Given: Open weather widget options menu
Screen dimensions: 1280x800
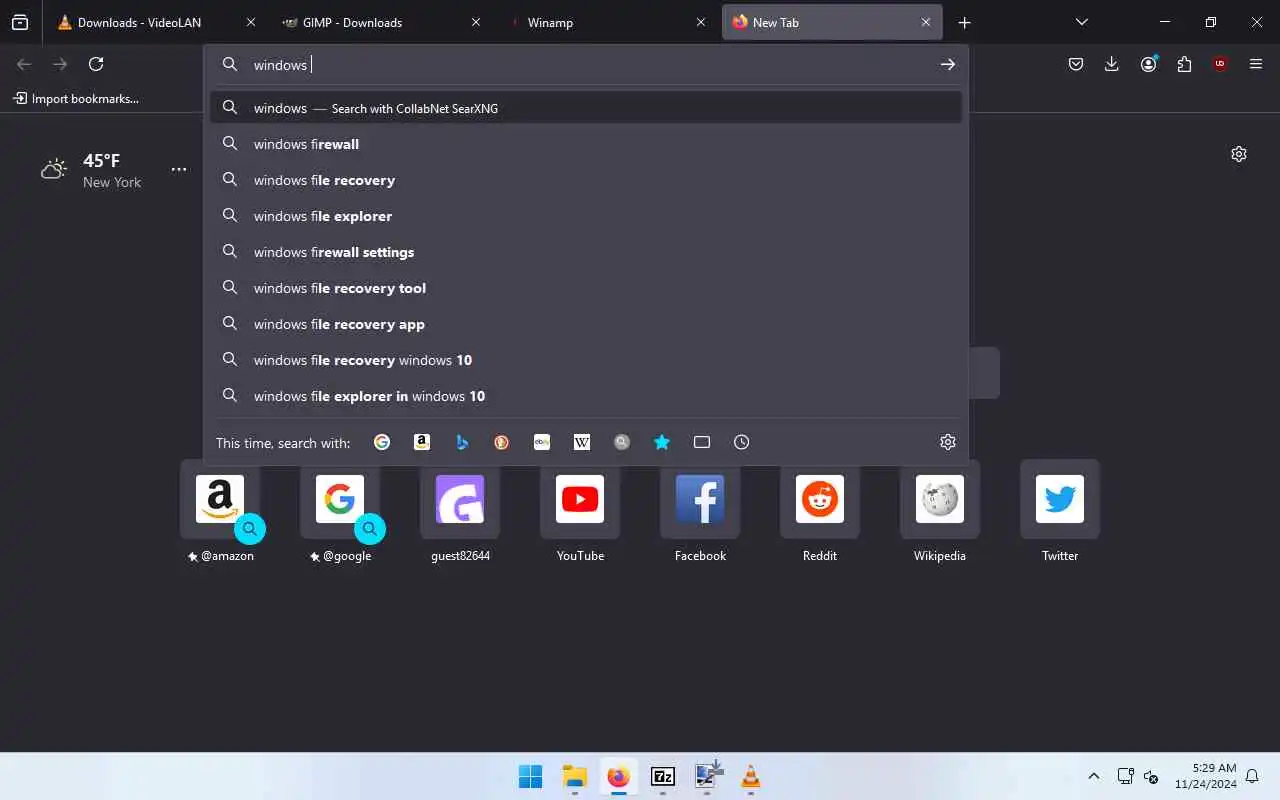Looking at the screenshot, I should point(179,169).
